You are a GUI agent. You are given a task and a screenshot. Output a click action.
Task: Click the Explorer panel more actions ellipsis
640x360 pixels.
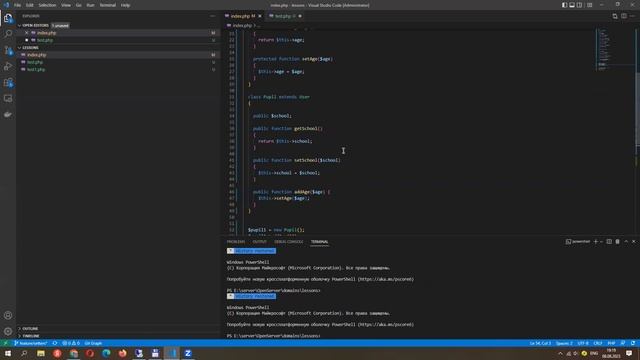213,16
